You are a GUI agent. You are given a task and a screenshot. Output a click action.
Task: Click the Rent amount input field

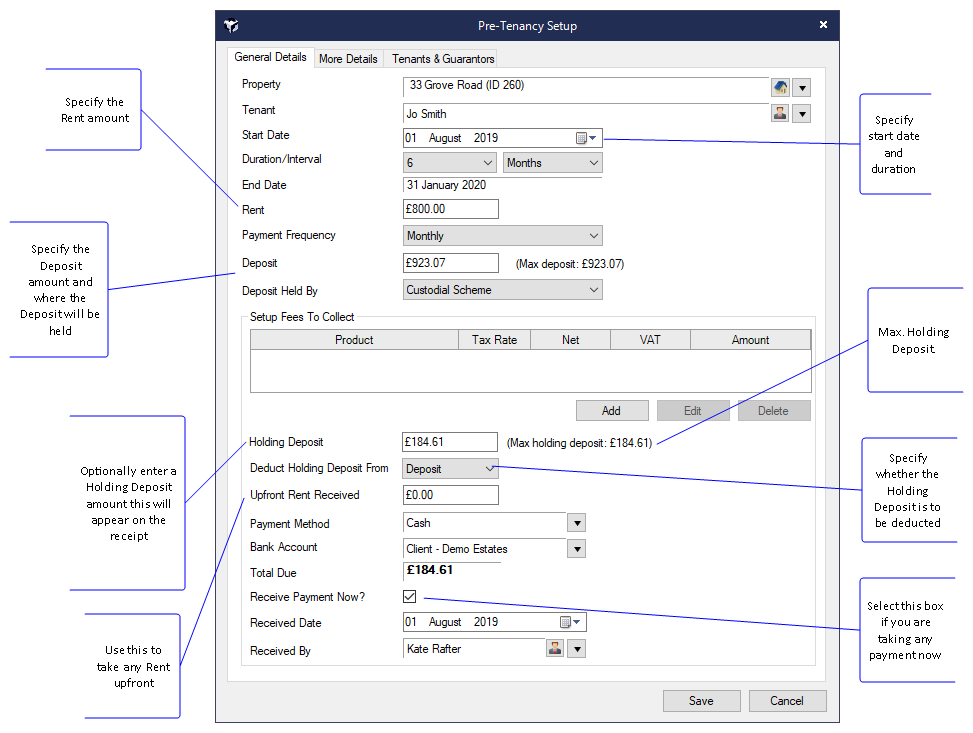(450, 210)
